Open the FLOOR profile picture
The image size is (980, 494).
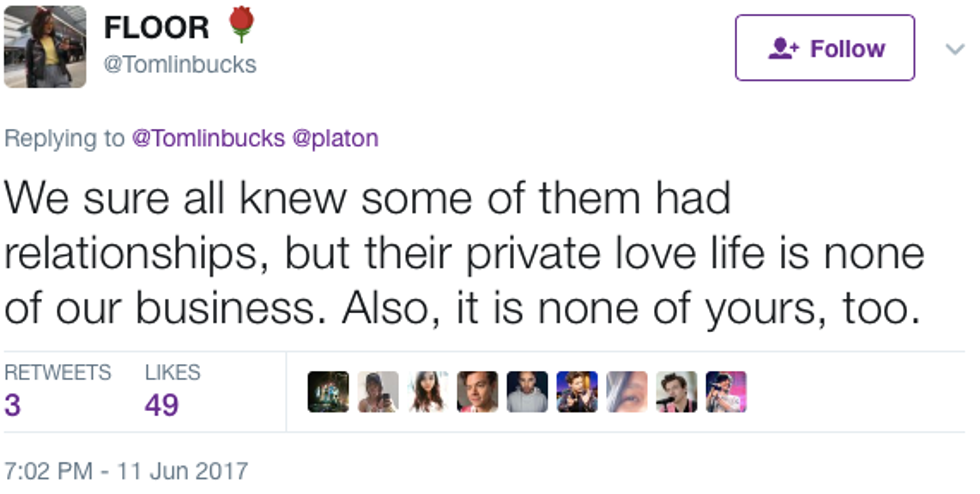pyautogui.click(x=44, y=45)
